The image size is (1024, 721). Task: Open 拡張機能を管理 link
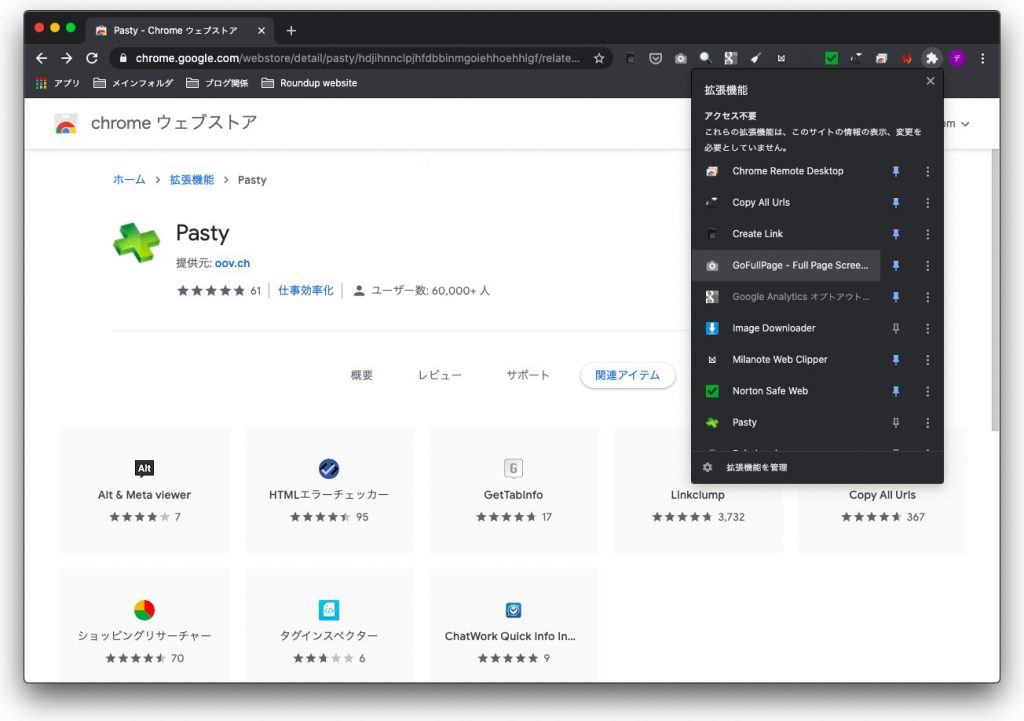click(756, 468)
